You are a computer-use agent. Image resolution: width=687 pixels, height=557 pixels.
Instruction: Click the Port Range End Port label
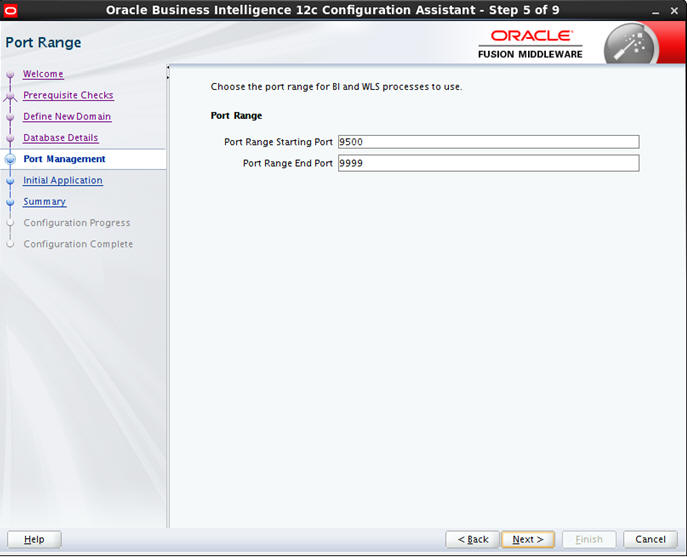point(288,163)
